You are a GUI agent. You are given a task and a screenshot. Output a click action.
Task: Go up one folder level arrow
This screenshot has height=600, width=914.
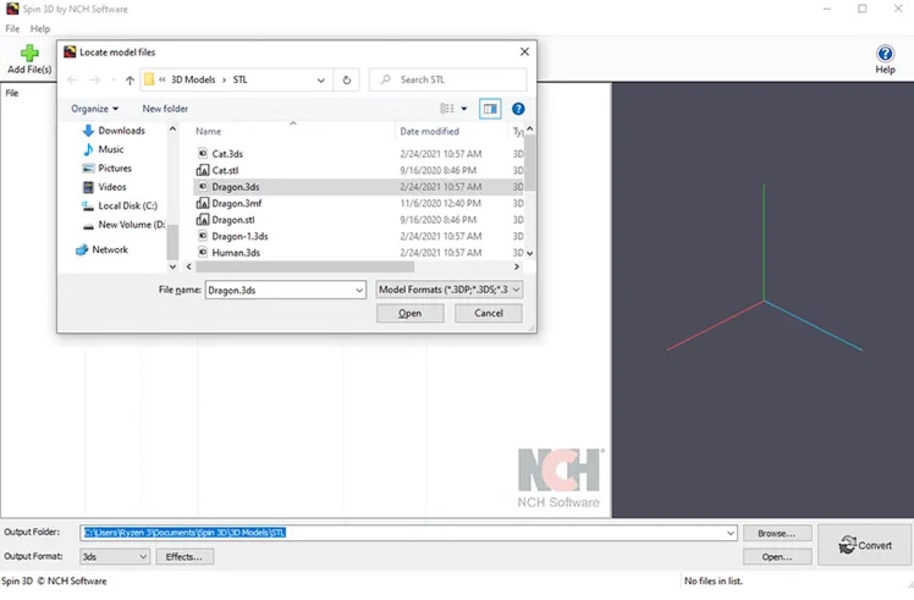pos(130,80)
